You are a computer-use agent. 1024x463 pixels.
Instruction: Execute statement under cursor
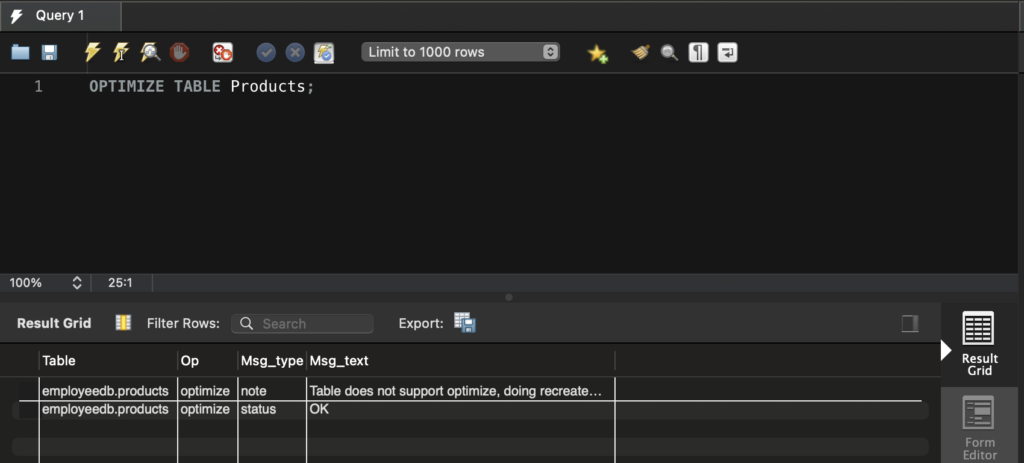(121, 53)
